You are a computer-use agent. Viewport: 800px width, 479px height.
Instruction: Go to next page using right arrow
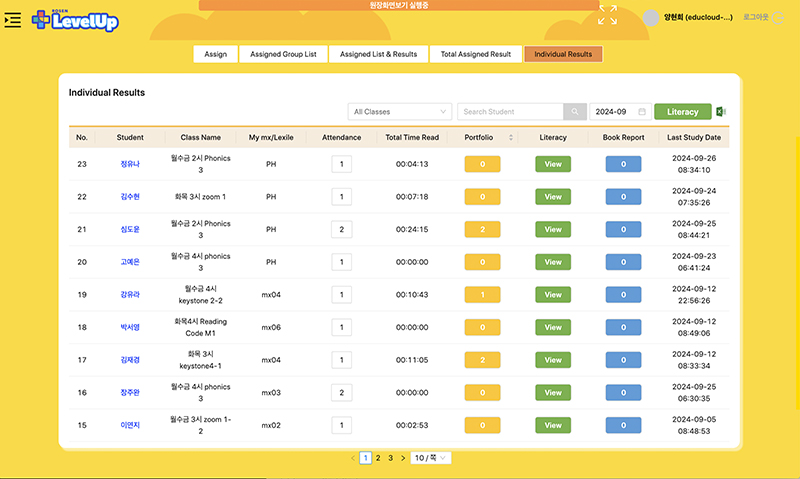click(403, 457)
